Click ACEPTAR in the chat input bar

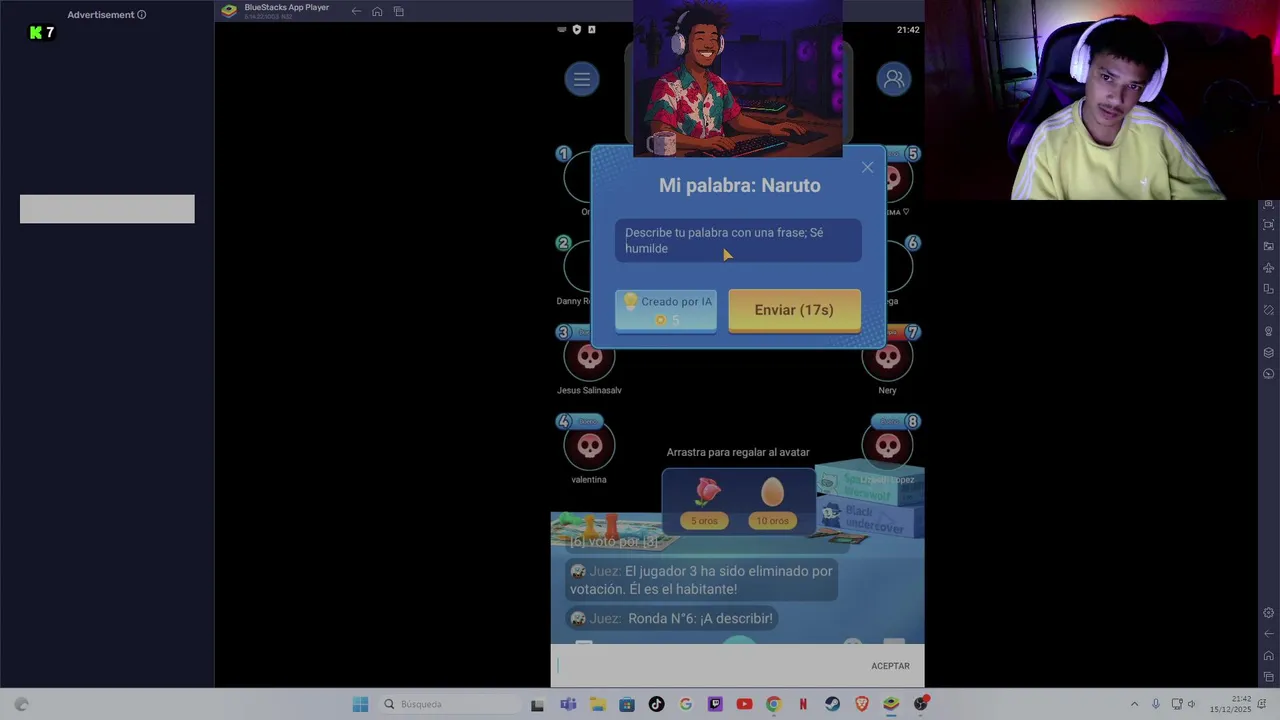[890, 666]
